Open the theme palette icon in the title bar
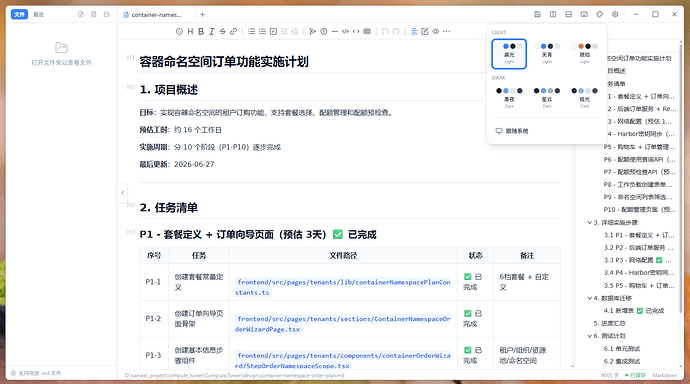This screenshot has height=384, width=690. coord(599,14)
